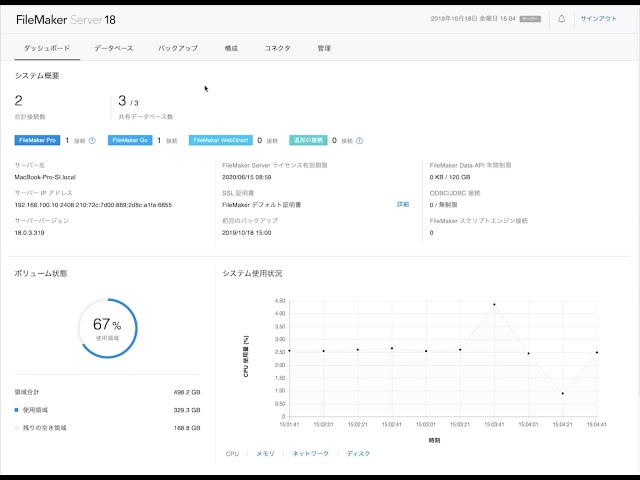Image resolution: width=640 pixels, height=480 pixels.
Task: Click the last backup time 2019/10/18 15:00
Action: [247, 233]
